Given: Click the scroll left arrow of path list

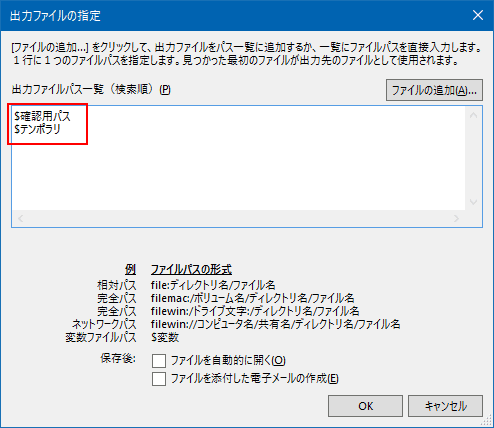Looking at the screenshot, I should 21,219.
